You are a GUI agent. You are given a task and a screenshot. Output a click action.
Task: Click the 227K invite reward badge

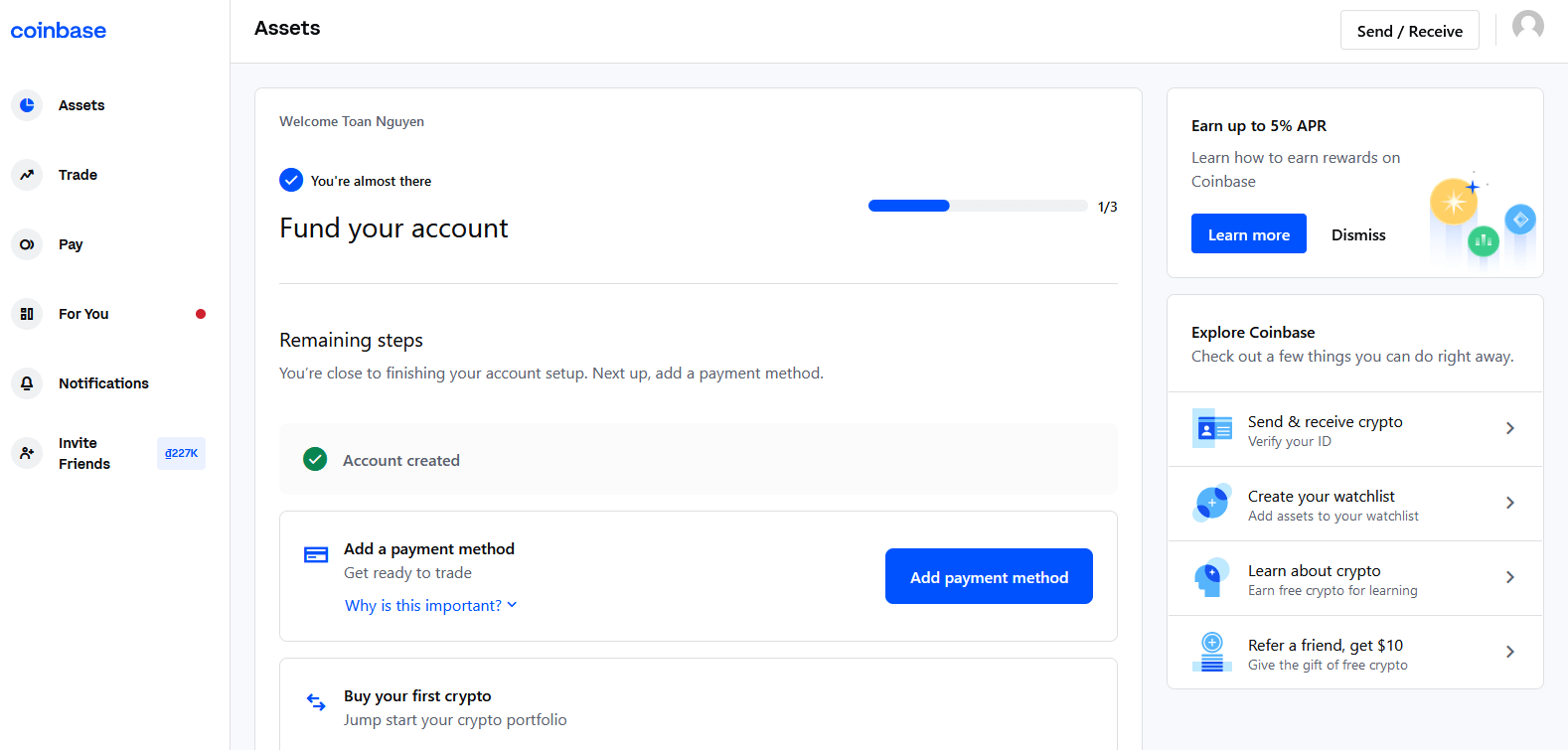click(x=181, y=453)
